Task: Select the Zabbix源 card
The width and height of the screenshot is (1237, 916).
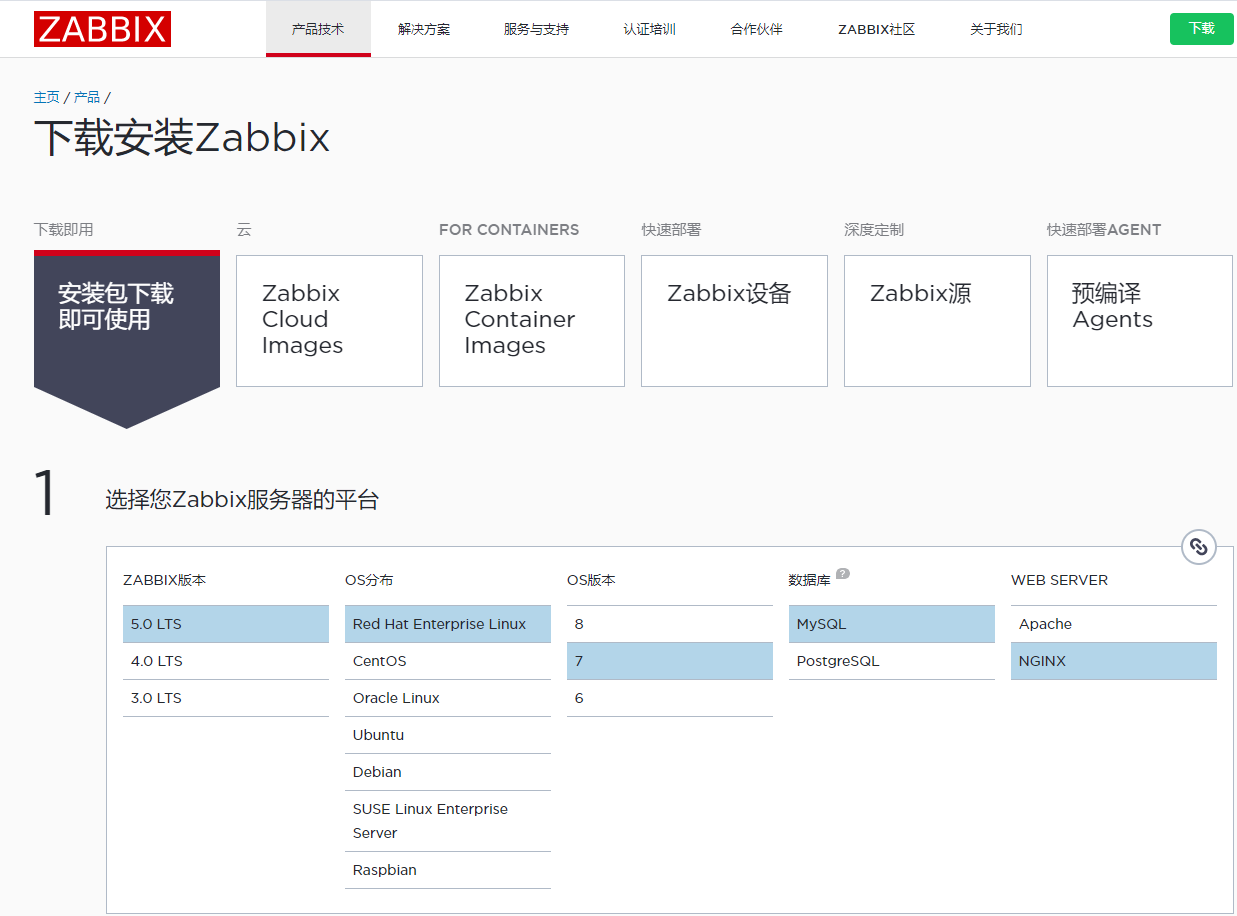Action: tap(937, 321)
